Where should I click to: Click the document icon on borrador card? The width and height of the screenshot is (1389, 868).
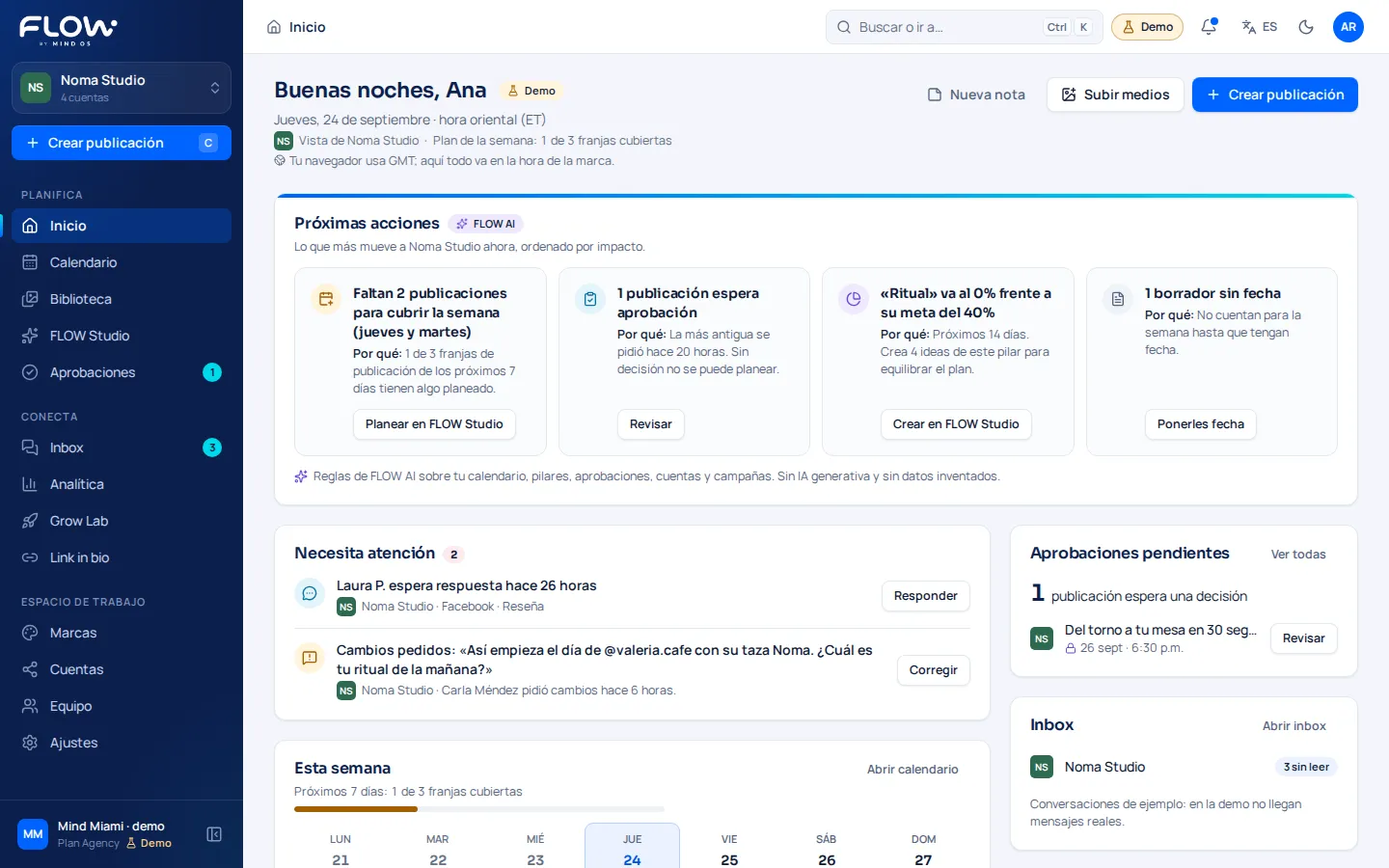point(1118,299)
